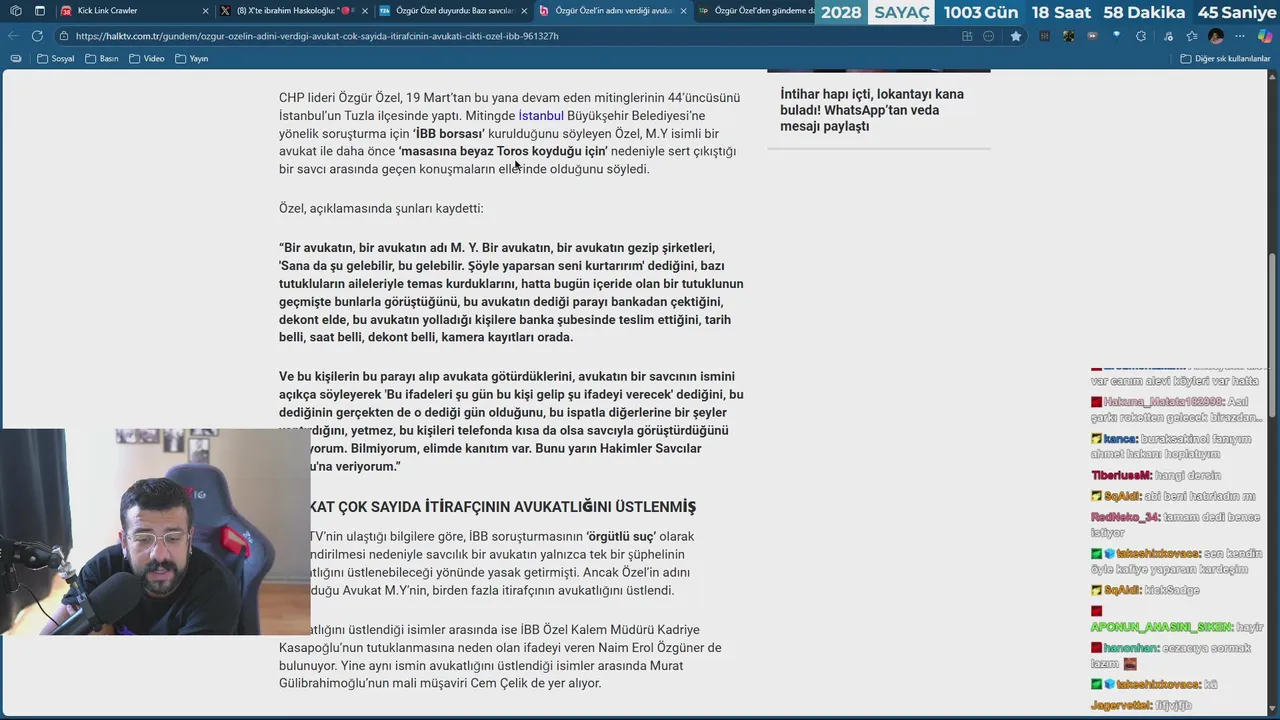The width and height of the screenshot is (1280, 720).
Task: Switch to Özgür Özel'den gündeme tab
Action: 755,11
